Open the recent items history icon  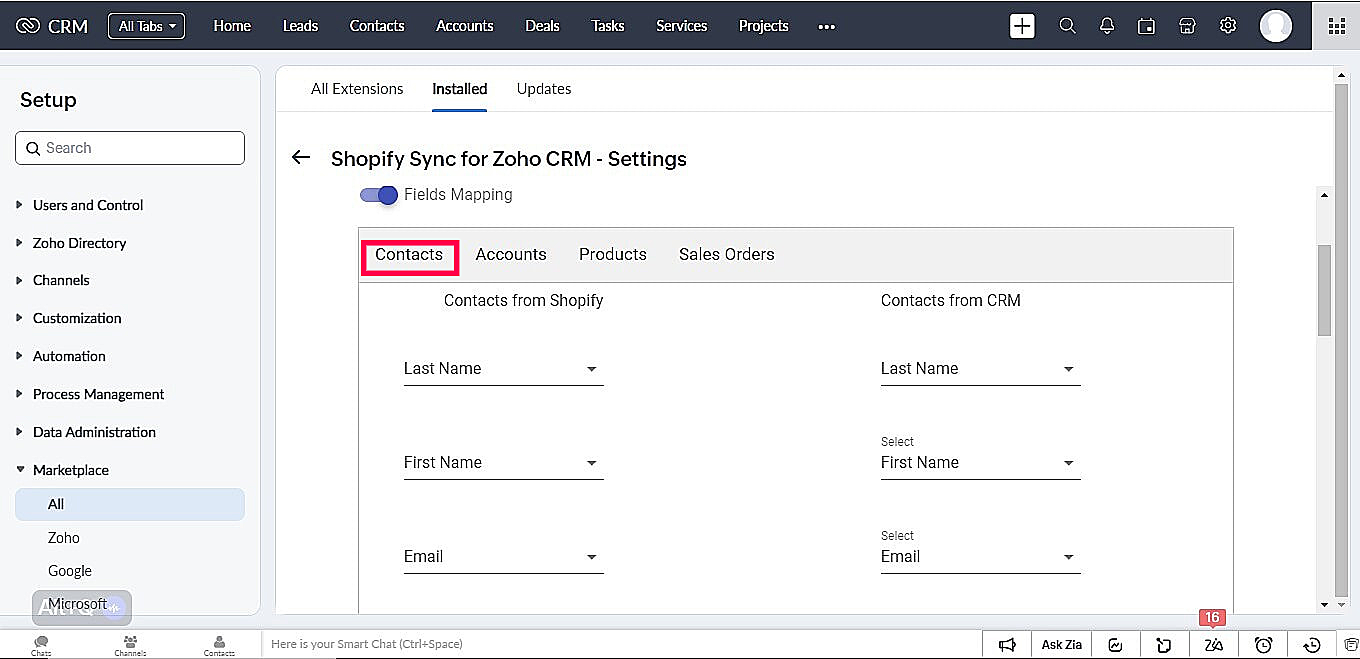(1313, 645)
